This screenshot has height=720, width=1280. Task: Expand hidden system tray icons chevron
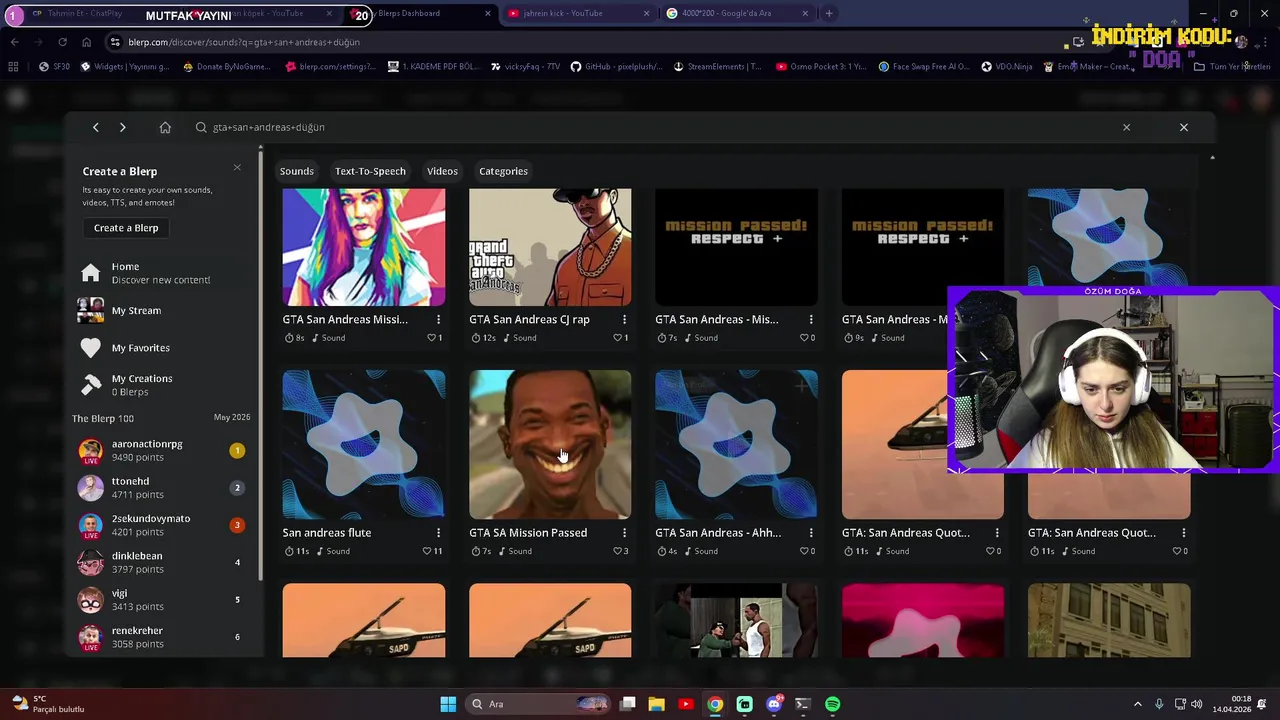(x=1137, y=704)
